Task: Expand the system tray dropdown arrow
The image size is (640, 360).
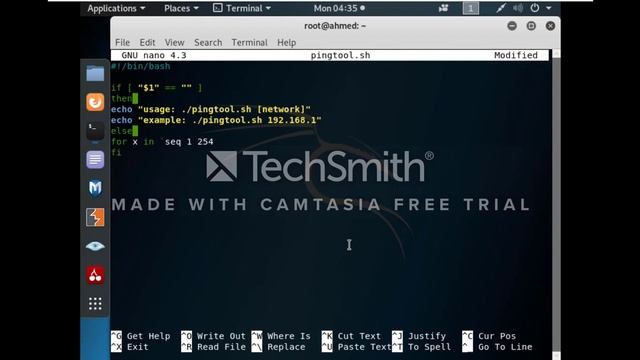Action: tap(549, 8)
